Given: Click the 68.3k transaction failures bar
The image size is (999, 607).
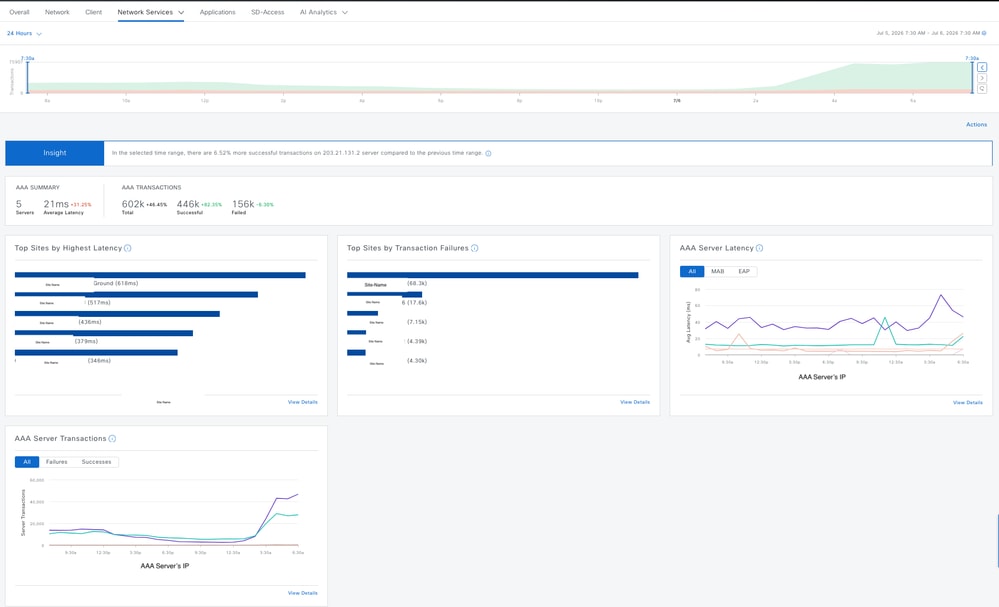Looking at the screenshot, I should pyautogui.click(x=492, y=275).
